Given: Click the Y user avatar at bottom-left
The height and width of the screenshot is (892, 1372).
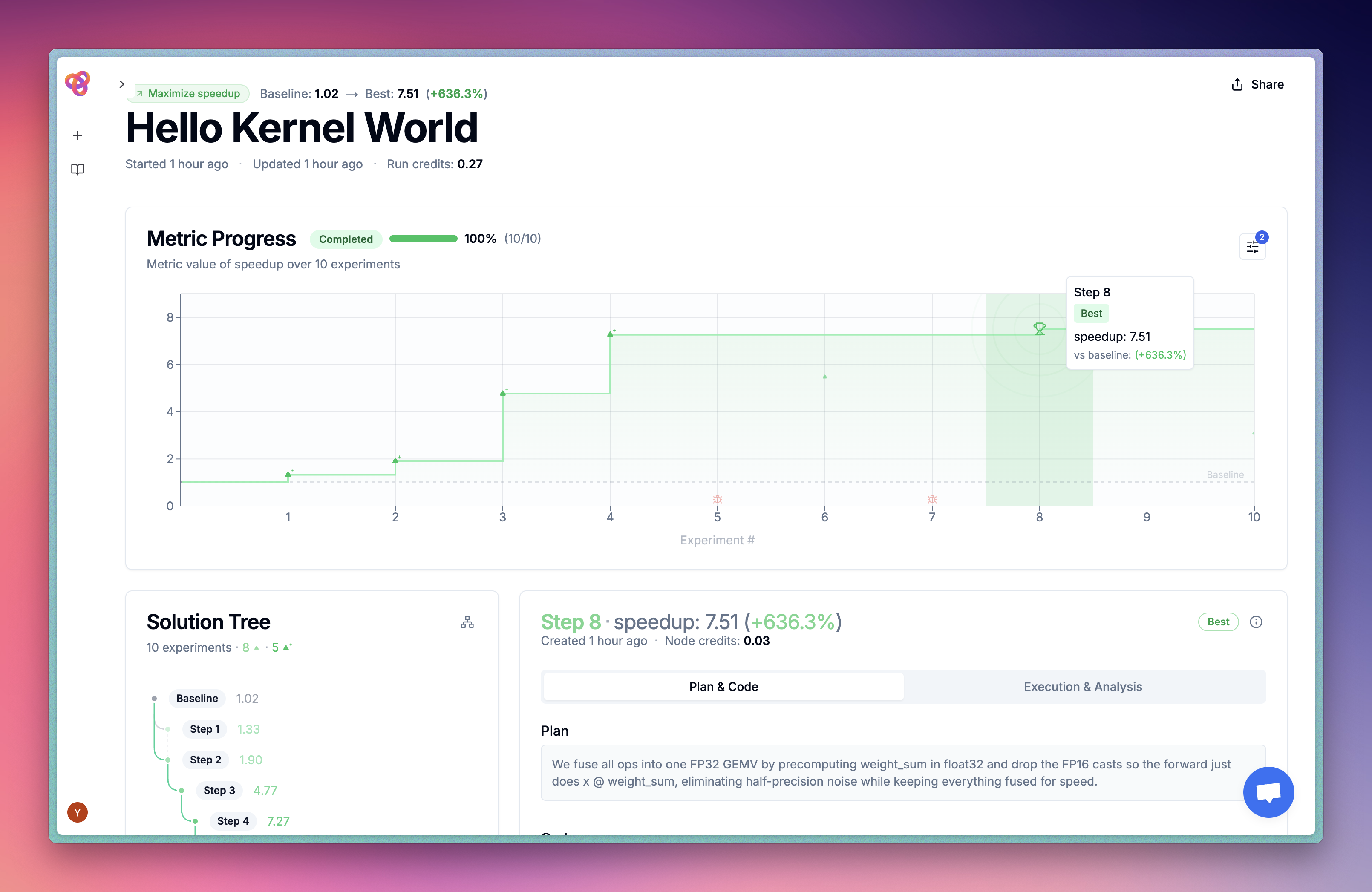Looking at the screenshot, I should (77, 812).
